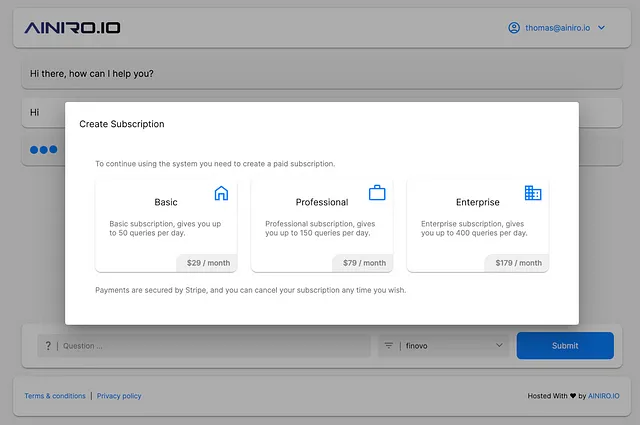The height and width of the screenshot is (425, 640).
Task: Select the Basic plan title
Action: (x=166, y=202)
